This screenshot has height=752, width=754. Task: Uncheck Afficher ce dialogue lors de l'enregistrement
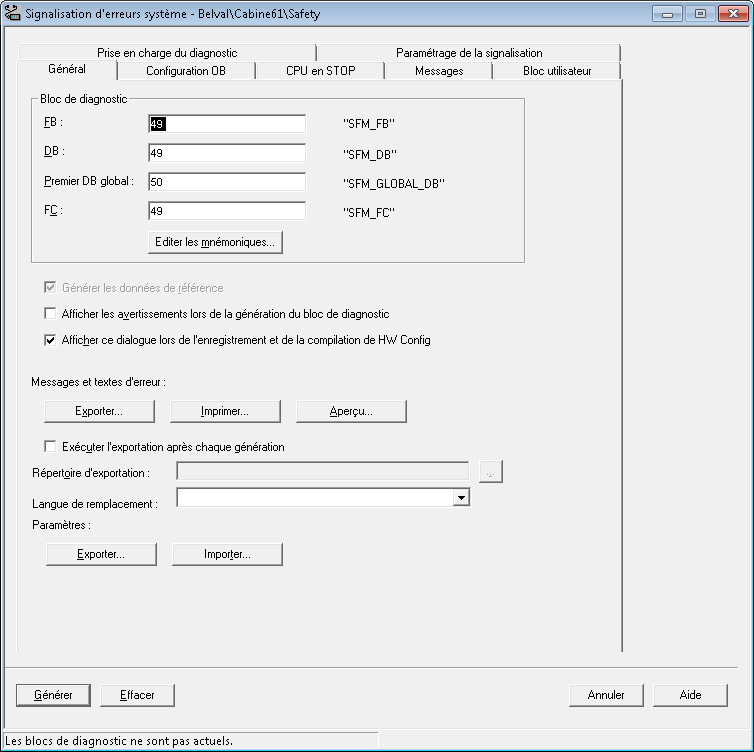click(50, 340)
